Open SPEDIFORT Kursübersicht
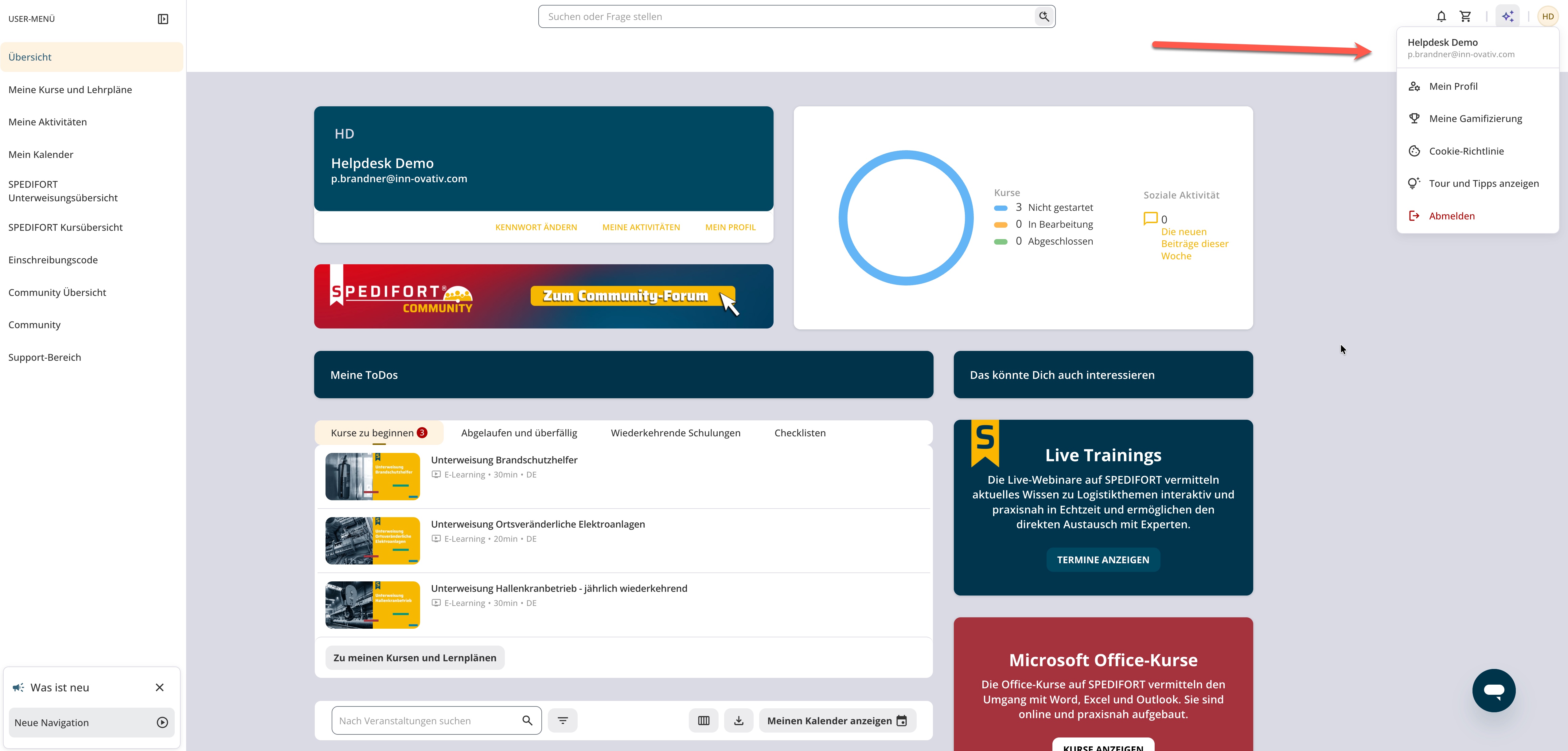This screenshot has height=751, width=1568. point(91,227)
